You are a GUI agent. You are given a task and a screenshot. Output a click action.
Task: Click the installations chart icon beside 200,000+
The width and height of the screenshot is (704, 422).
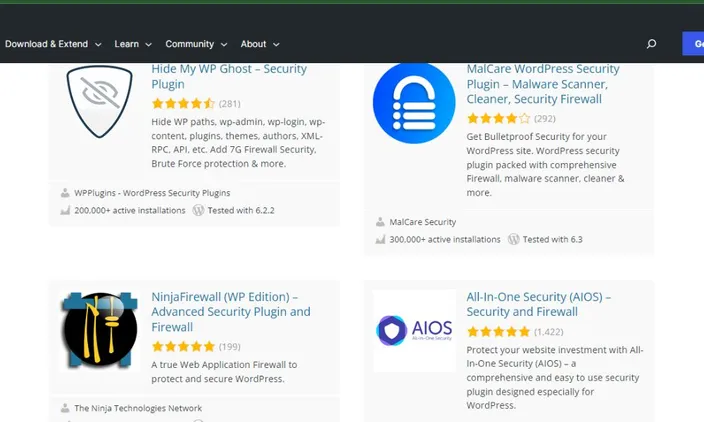(65, 210)
